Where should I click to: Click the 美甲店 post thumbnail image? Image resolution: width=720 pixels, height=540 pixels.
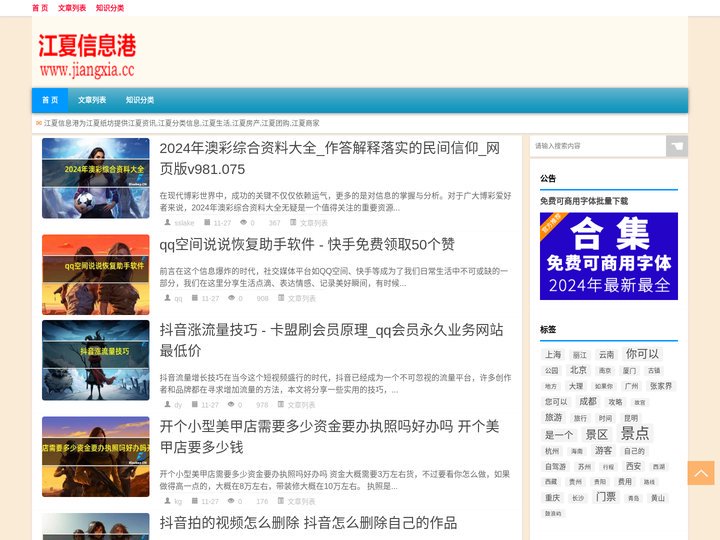tap(96, 456)
